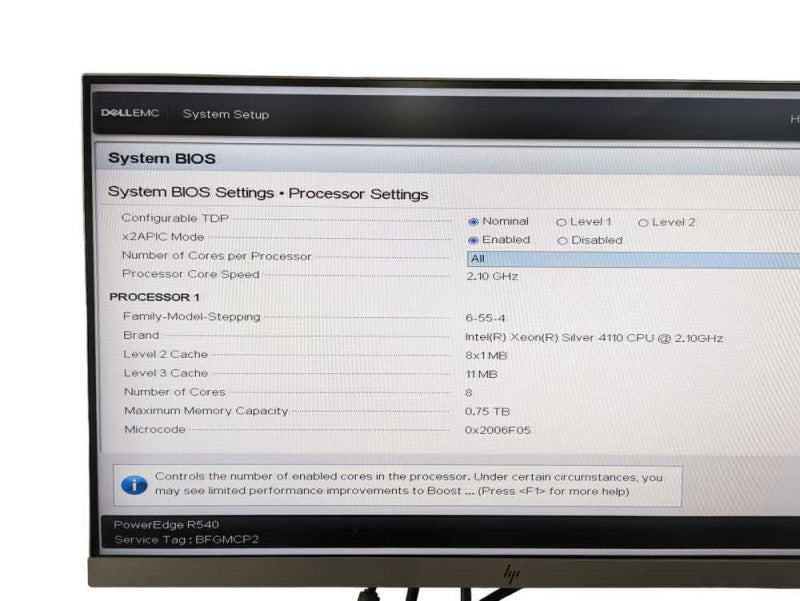
Task: Select the Maximum Memory Capacity label
Action: pyautogui.click(x=206, y=411)
